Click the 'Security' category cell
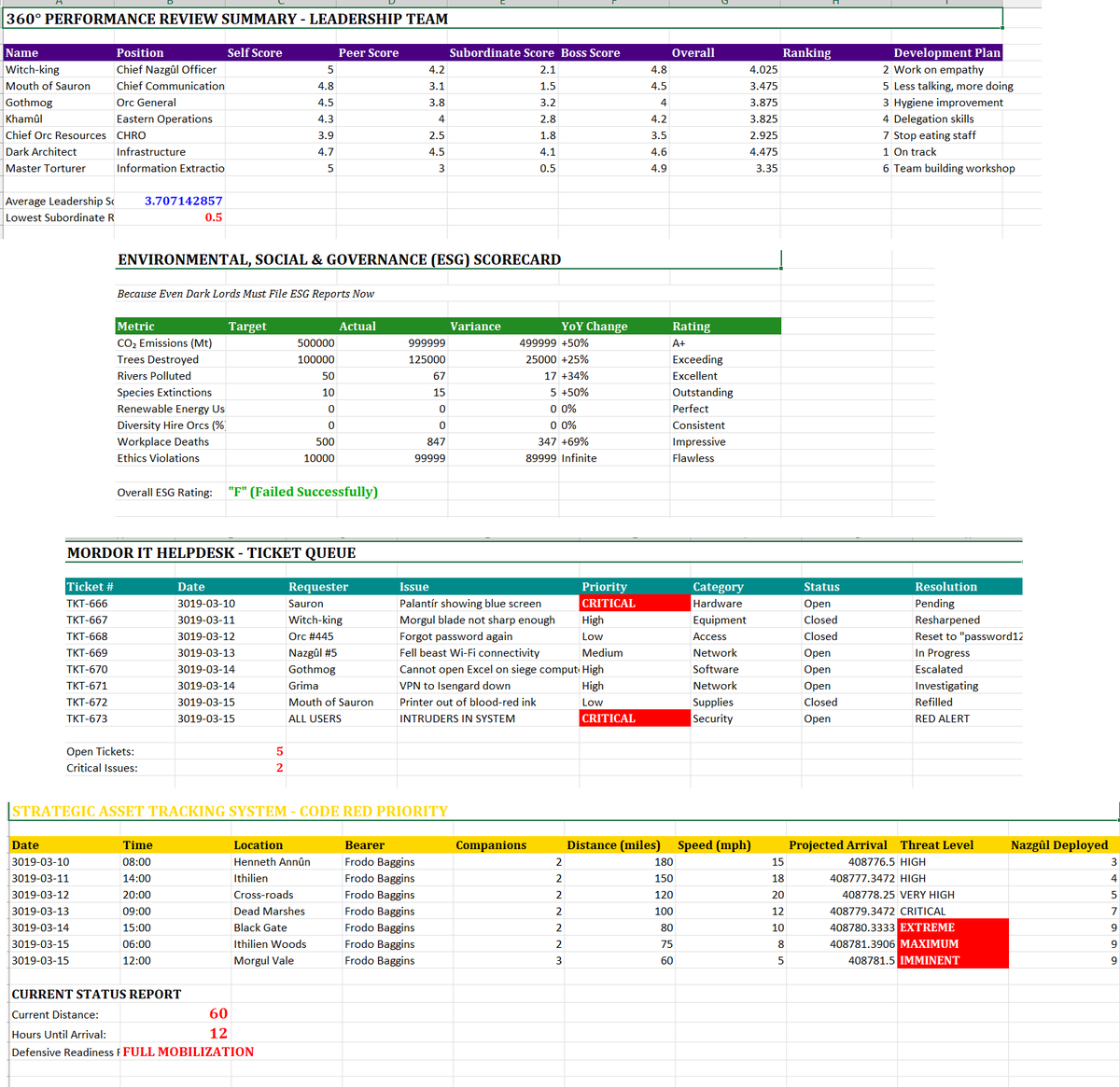This screenshot has height=1087, width=1120. 746,719
